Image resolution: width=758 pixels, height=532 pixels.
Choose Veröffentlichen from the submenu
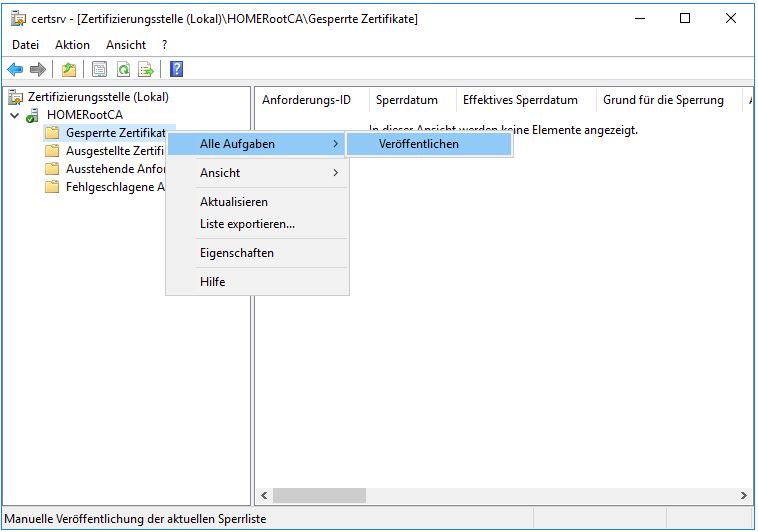click(419, 144)
